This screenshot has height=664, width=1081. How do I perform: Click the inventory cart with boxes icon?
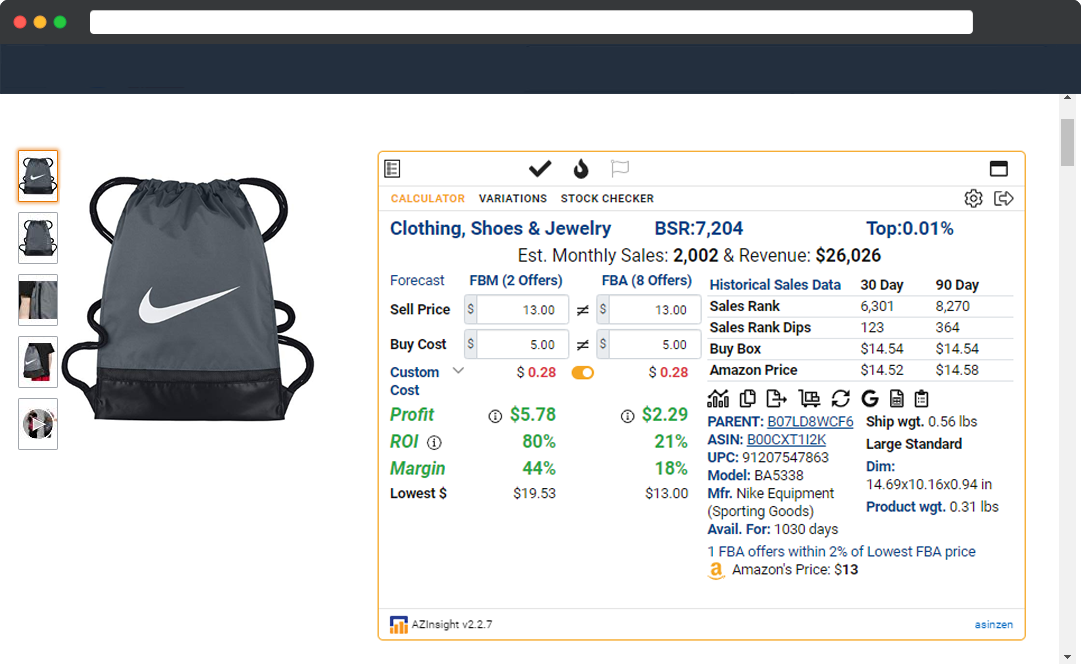809,399
